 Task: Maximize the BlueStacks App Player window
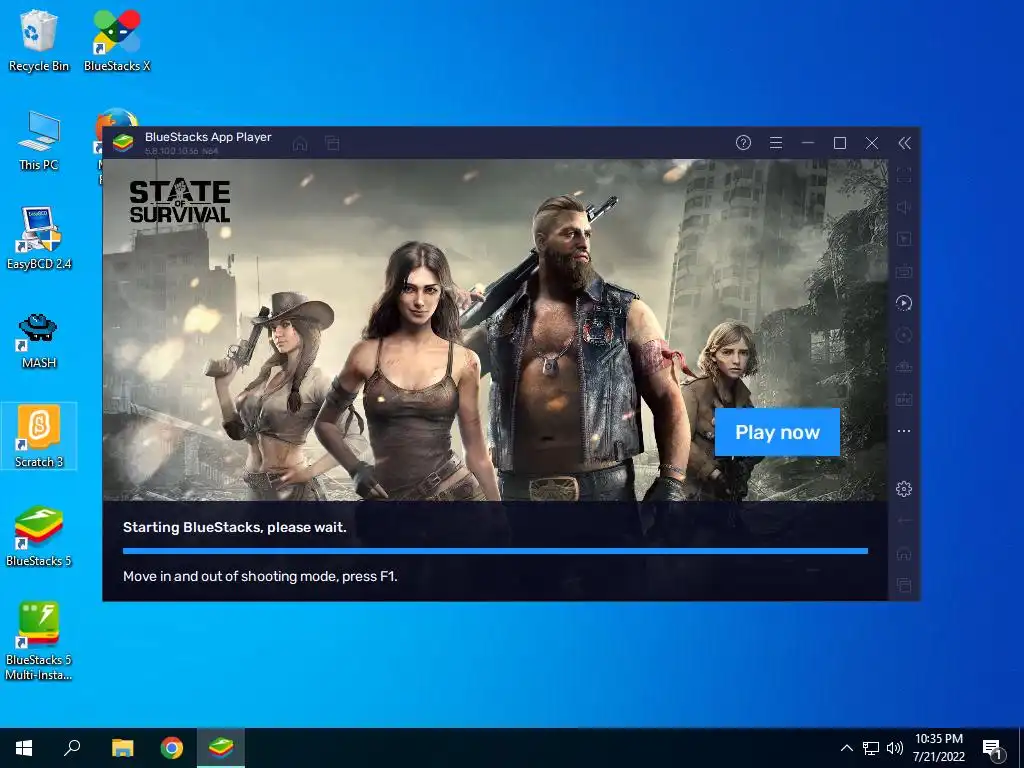840,143
